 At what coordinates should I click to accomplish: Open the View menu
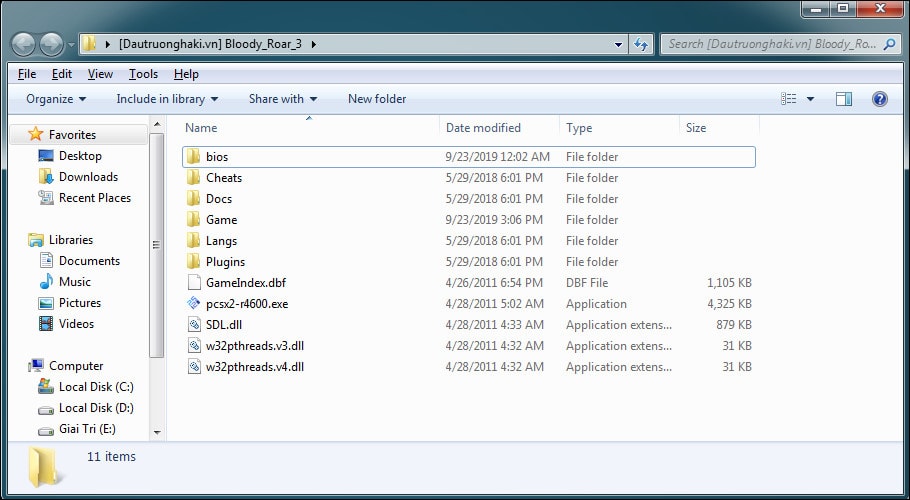point(100,74)
